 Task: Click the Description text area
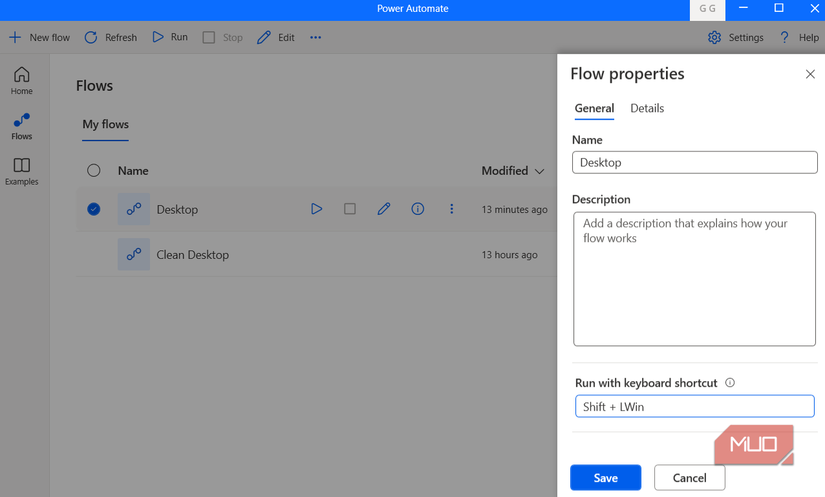tap(695, 279)
